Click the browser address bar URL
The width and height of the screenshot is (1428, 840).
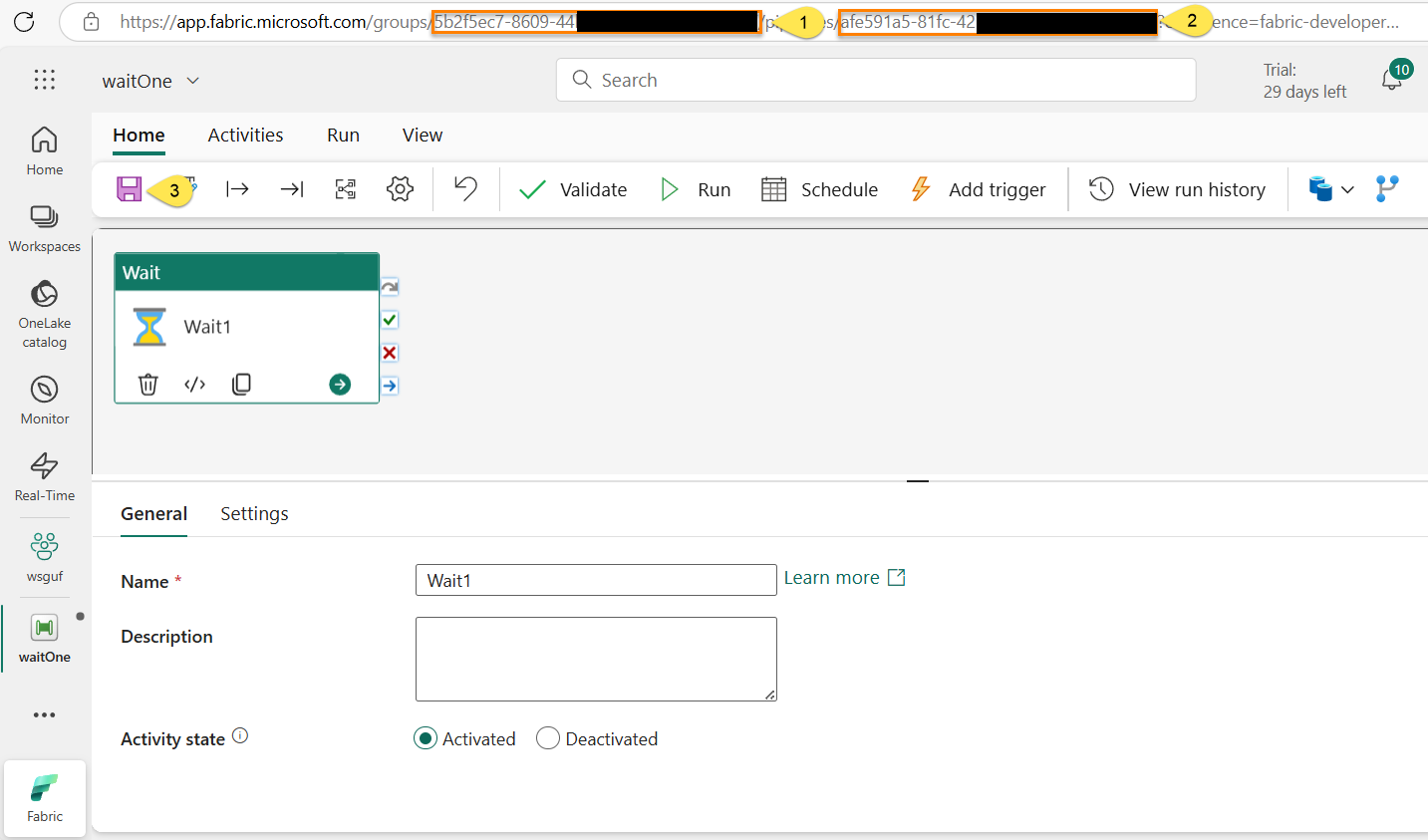pyautogui.click(x=757, y=21)
